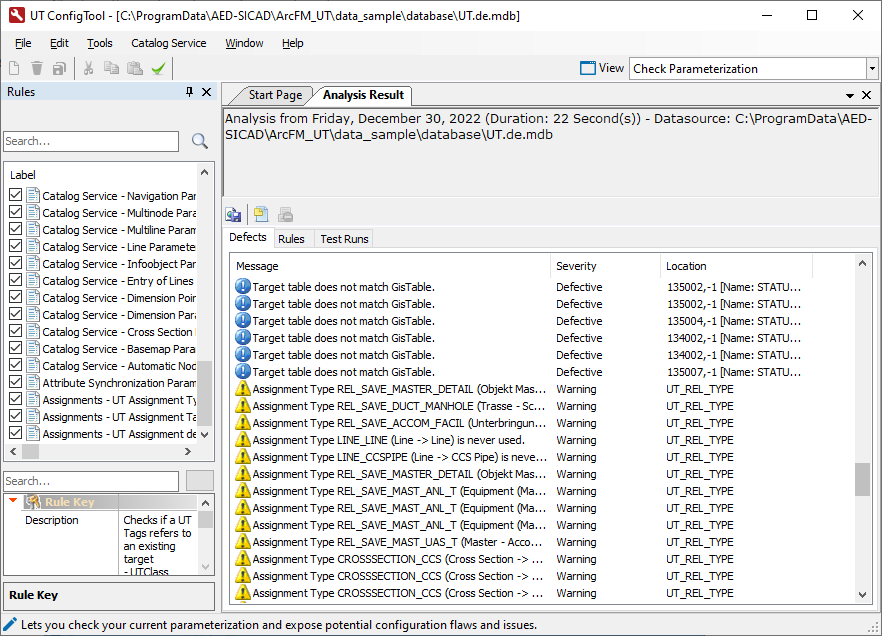Screen dimensions: 882x636
Task: Click down arrow of rules list scrollbar
Action: 205,435
